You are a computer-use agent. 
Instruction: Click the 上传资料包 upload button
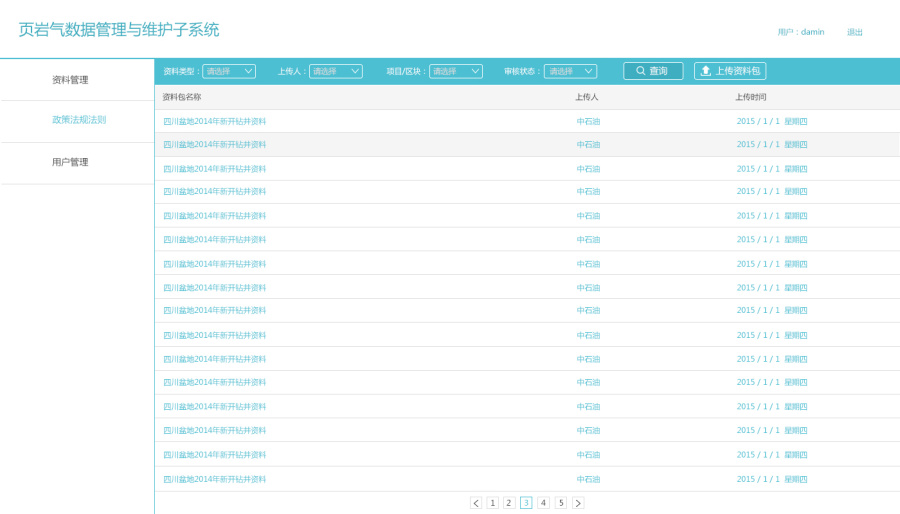(x=730, y=71)
